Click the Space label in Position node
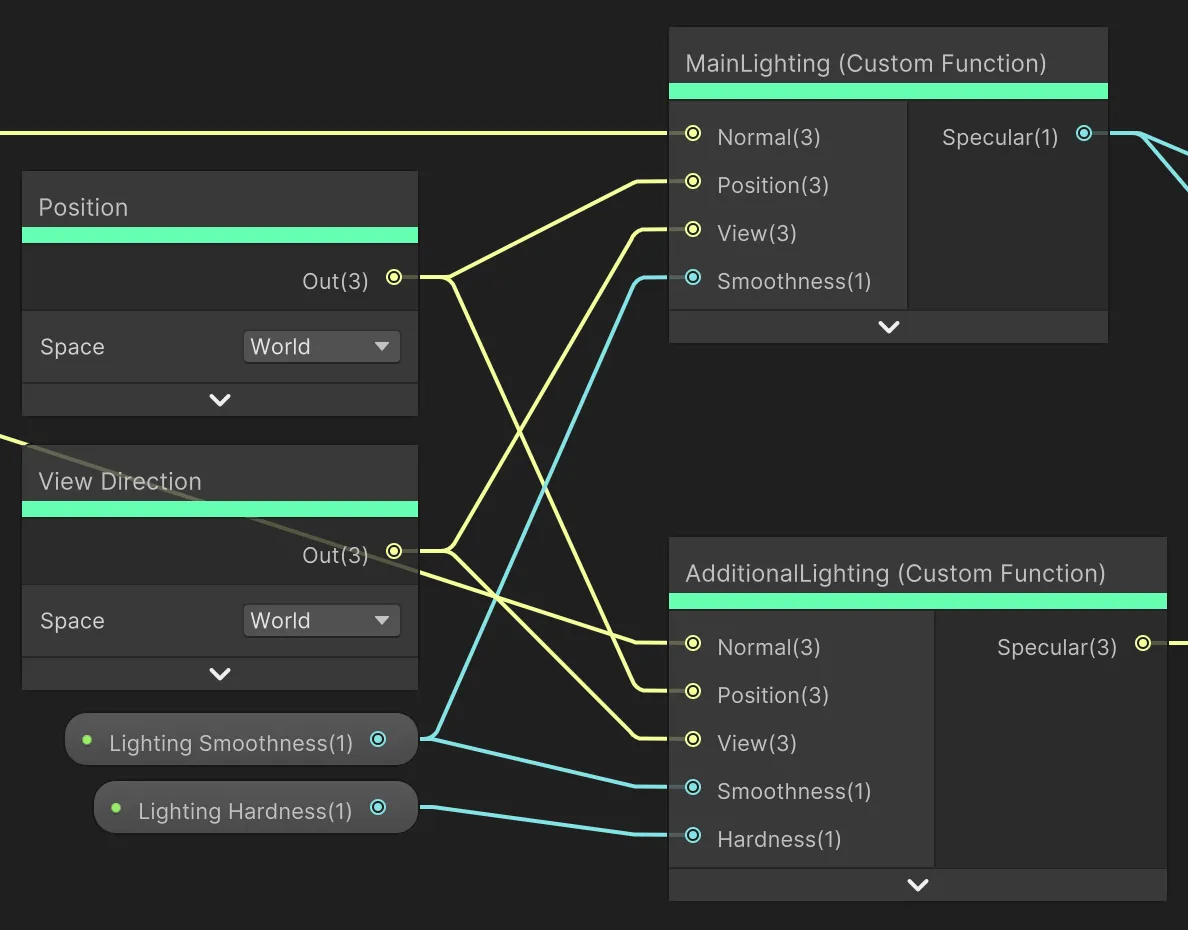1188x930 pixels. pyautogui.click(x=73, y=347)
